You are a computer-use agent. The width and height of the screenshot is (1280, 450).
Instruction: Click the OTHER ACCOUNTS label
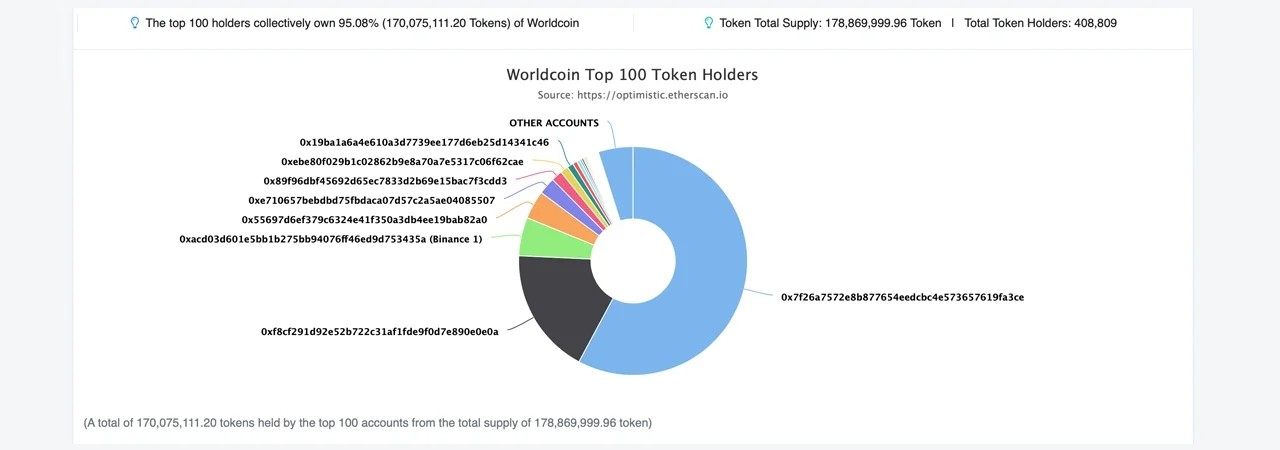[x=554, y=124]
